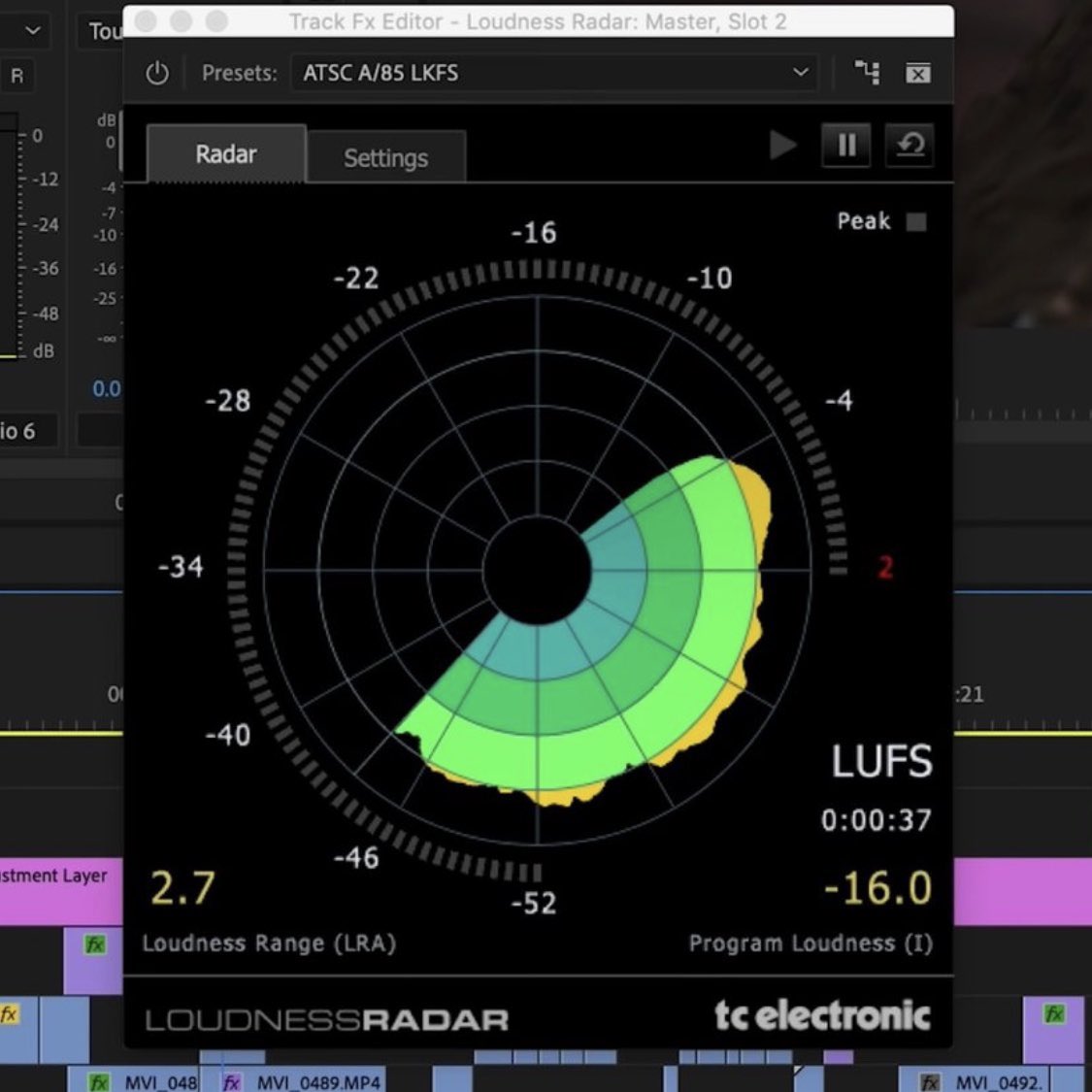
Task: Toggle the Peak indicator square
Action: (x=916, y=222)
